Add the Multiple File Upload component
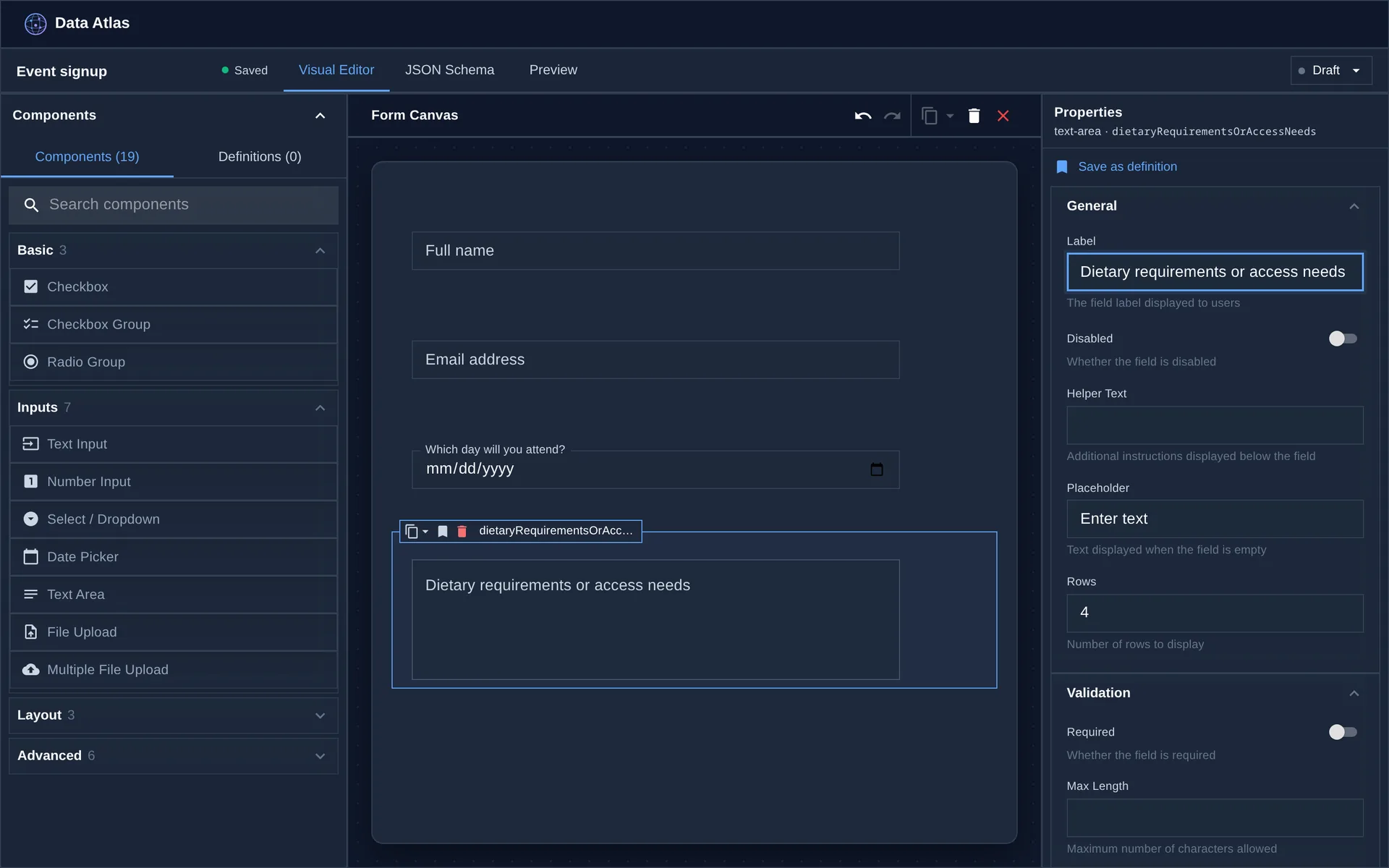This screenshot has height=868, width=1389. tap(174, 670)
